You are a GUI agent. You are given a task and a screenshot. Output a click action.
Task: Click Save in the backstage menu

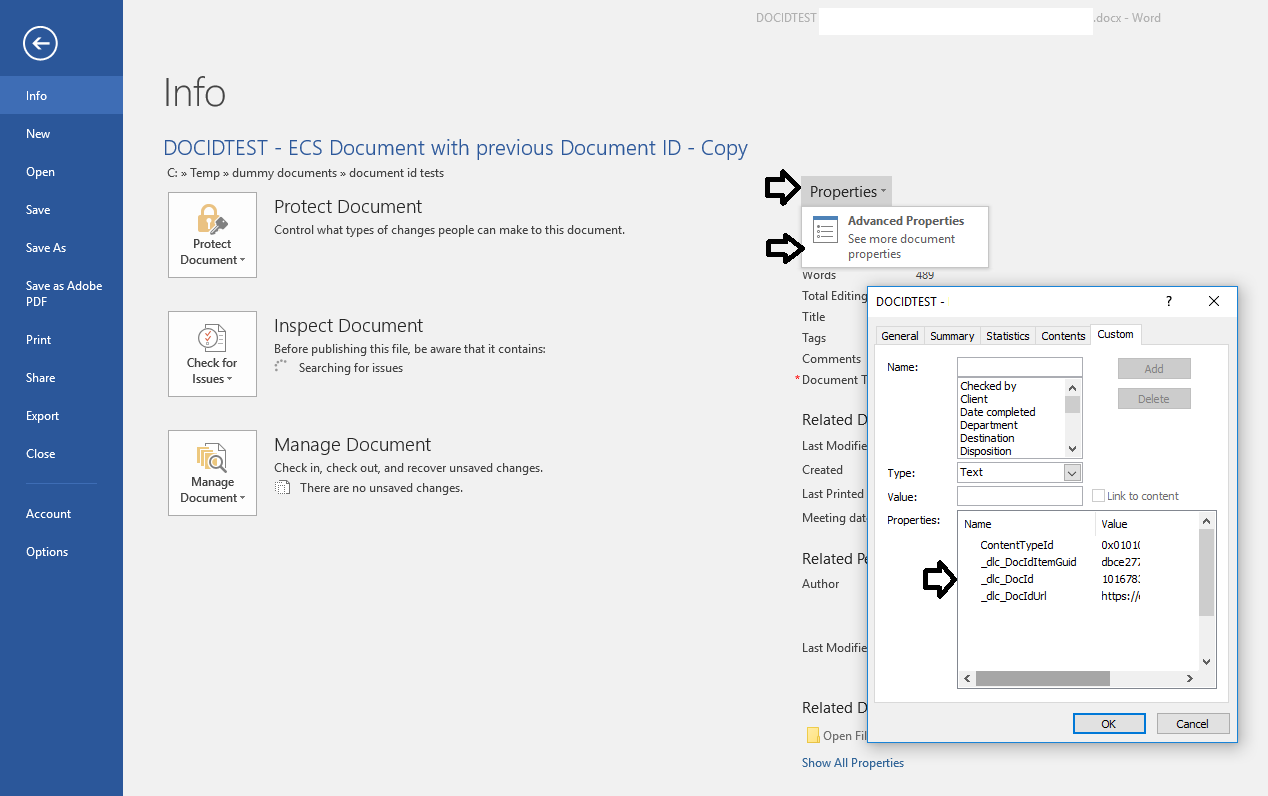[61, 210]
